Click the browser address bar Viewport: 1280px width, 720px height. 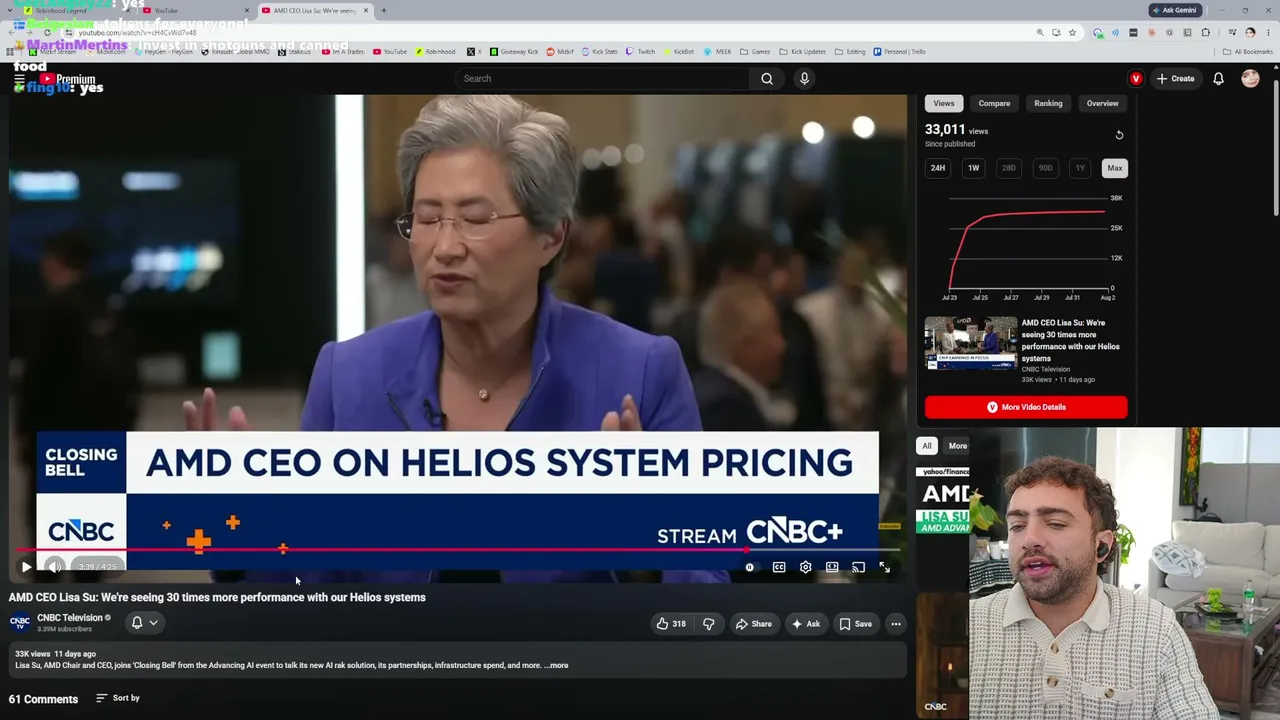coord(550,33)
